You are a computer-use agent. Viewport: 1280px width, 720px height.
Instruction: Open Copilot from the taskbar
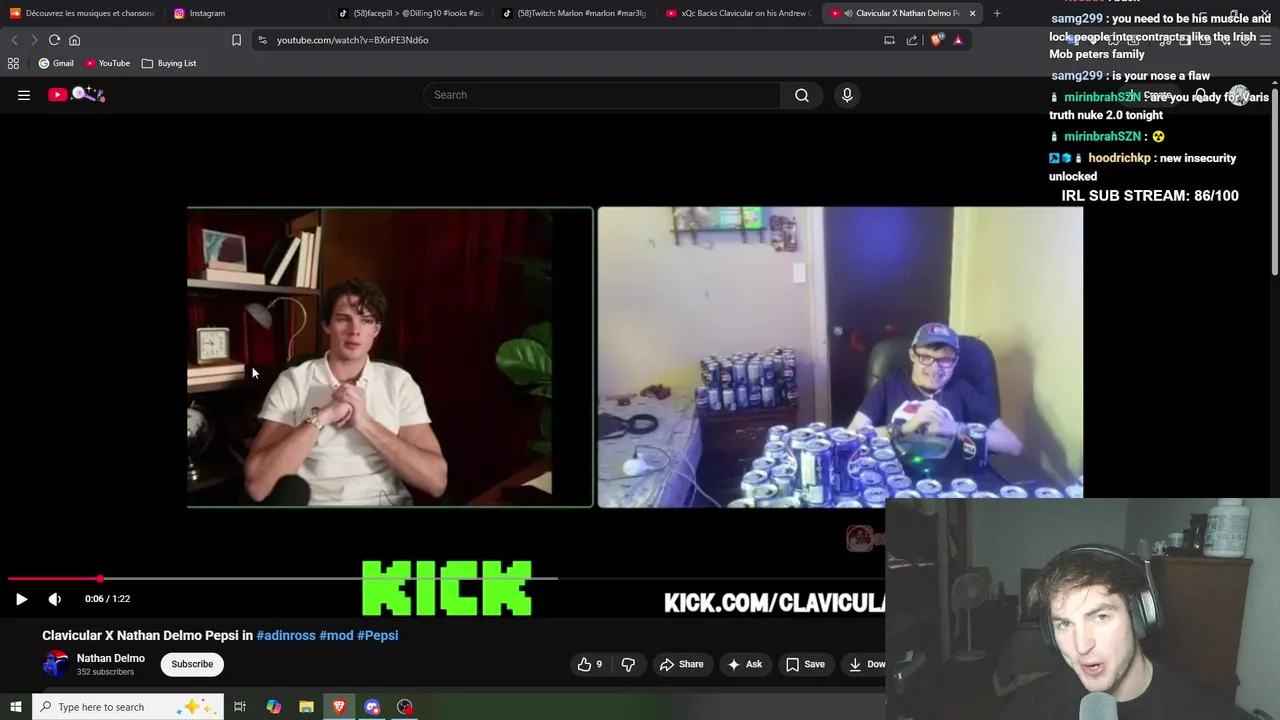(273, 707)
